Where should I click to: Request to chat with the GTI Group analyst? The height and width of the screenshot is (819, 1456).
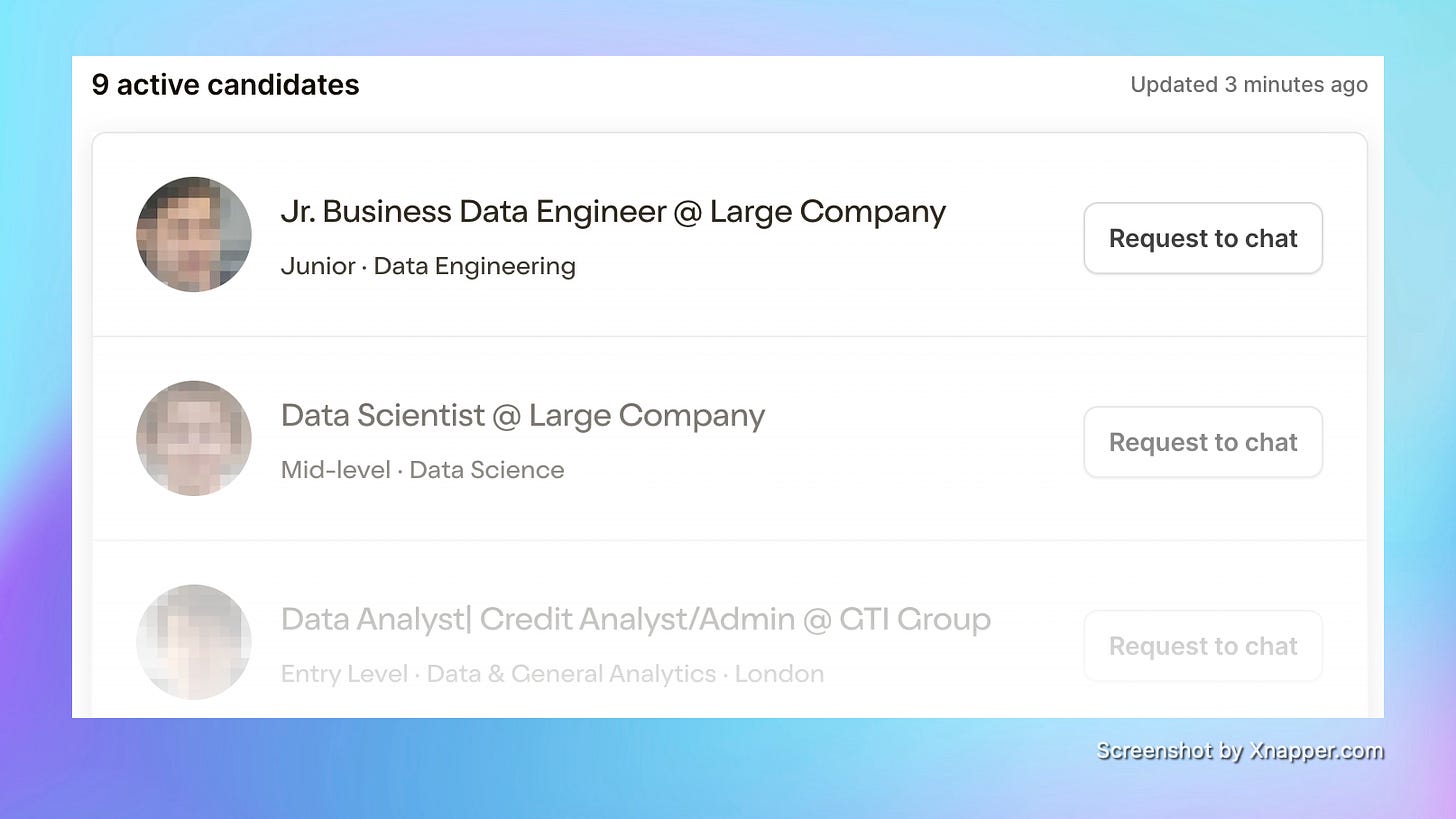coord(1203,646)
